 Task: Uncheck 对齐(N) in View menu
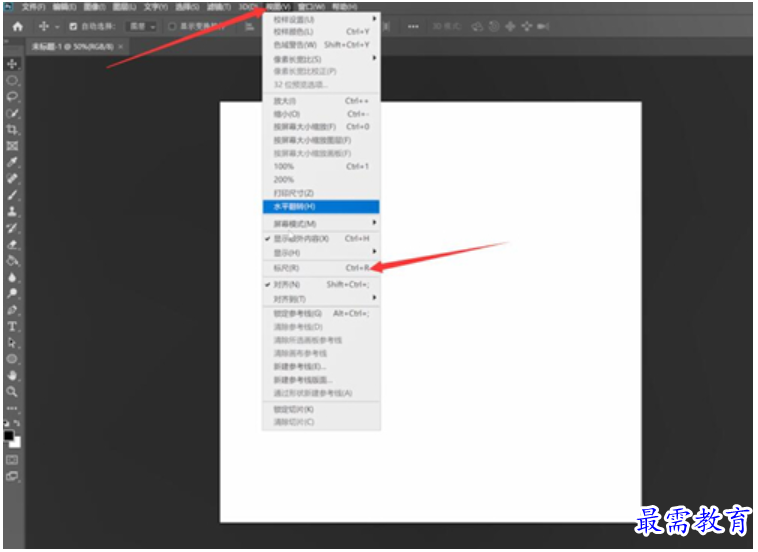tap(321, 284)
